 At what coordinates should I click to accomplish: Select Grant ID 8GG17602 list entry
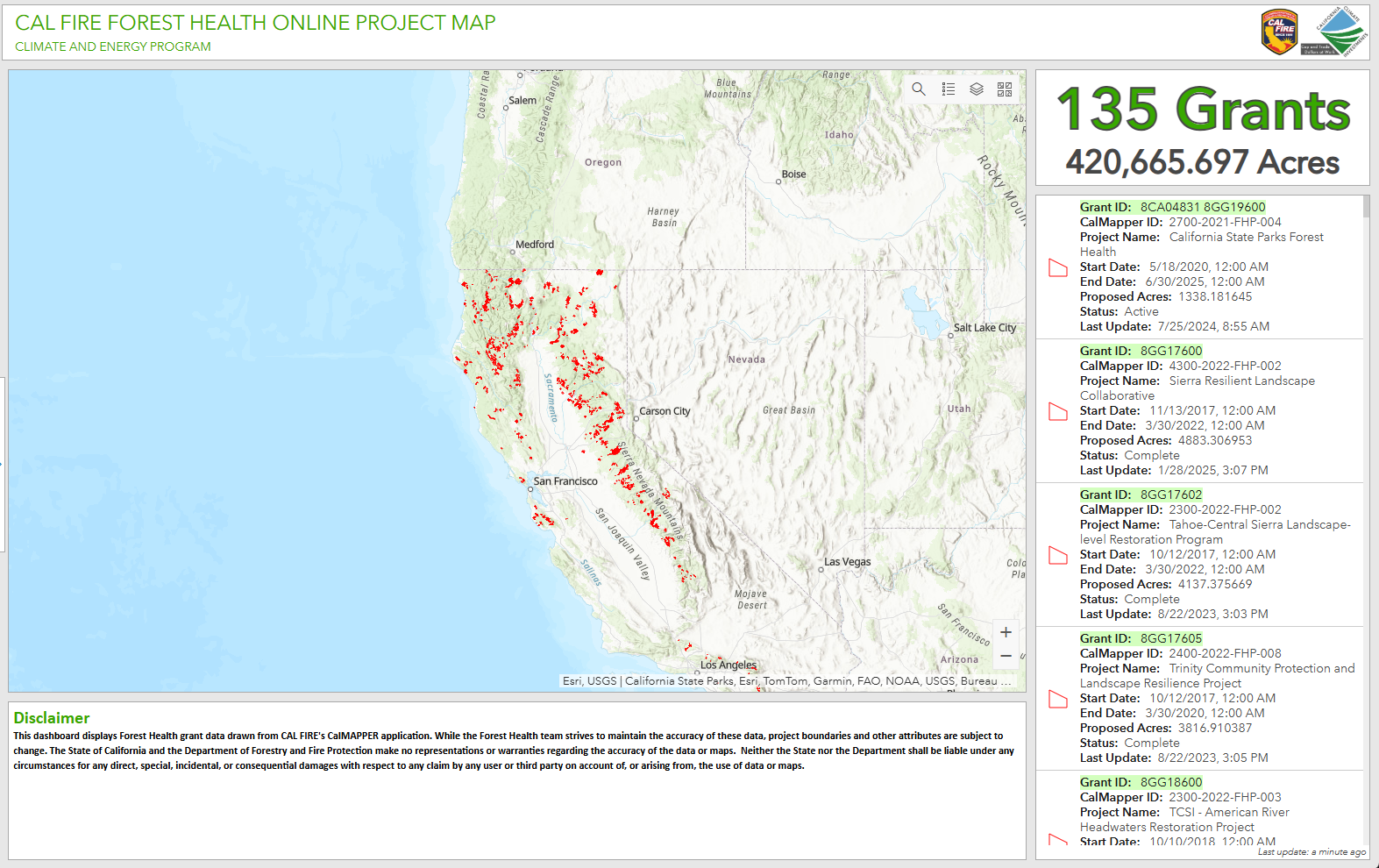1199,554
